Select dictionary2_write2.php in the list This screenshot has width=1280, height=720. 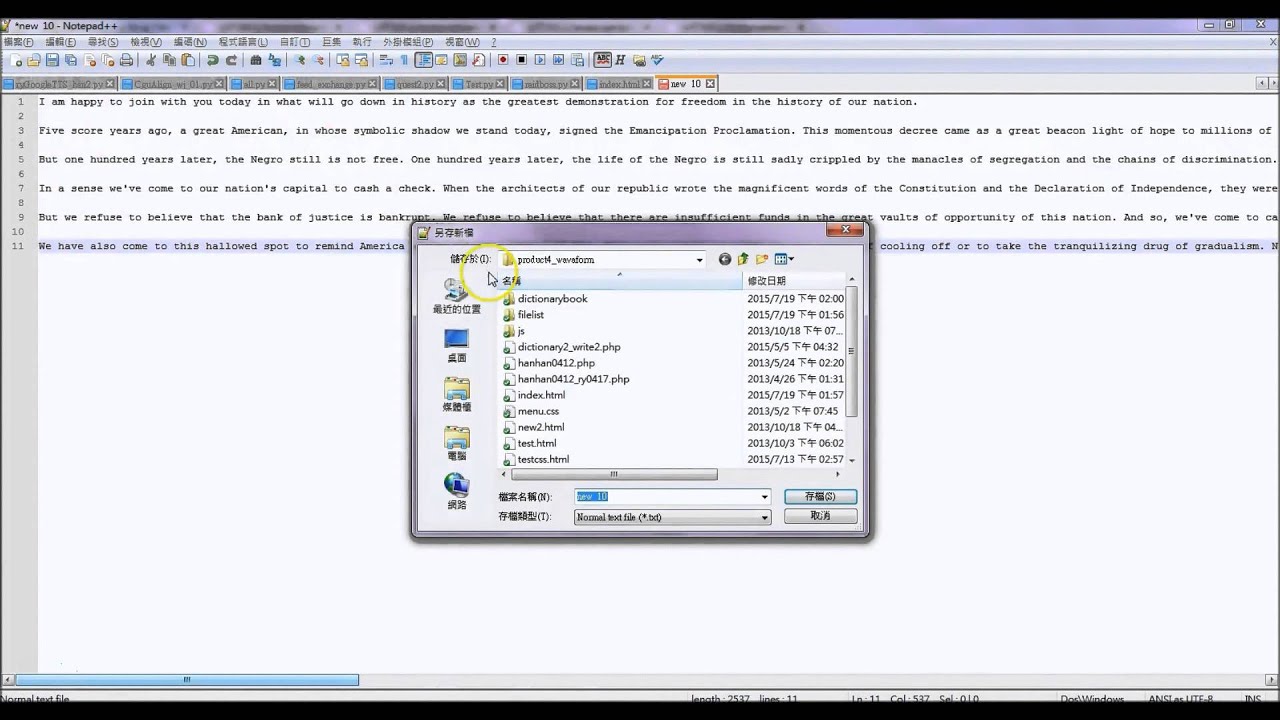pos(569,347)
